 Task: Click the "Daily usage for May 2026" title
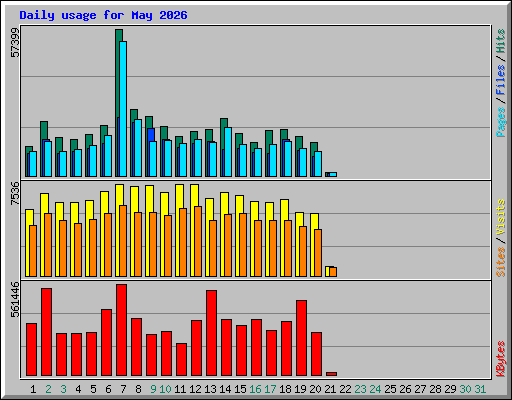tap(103, 15)
